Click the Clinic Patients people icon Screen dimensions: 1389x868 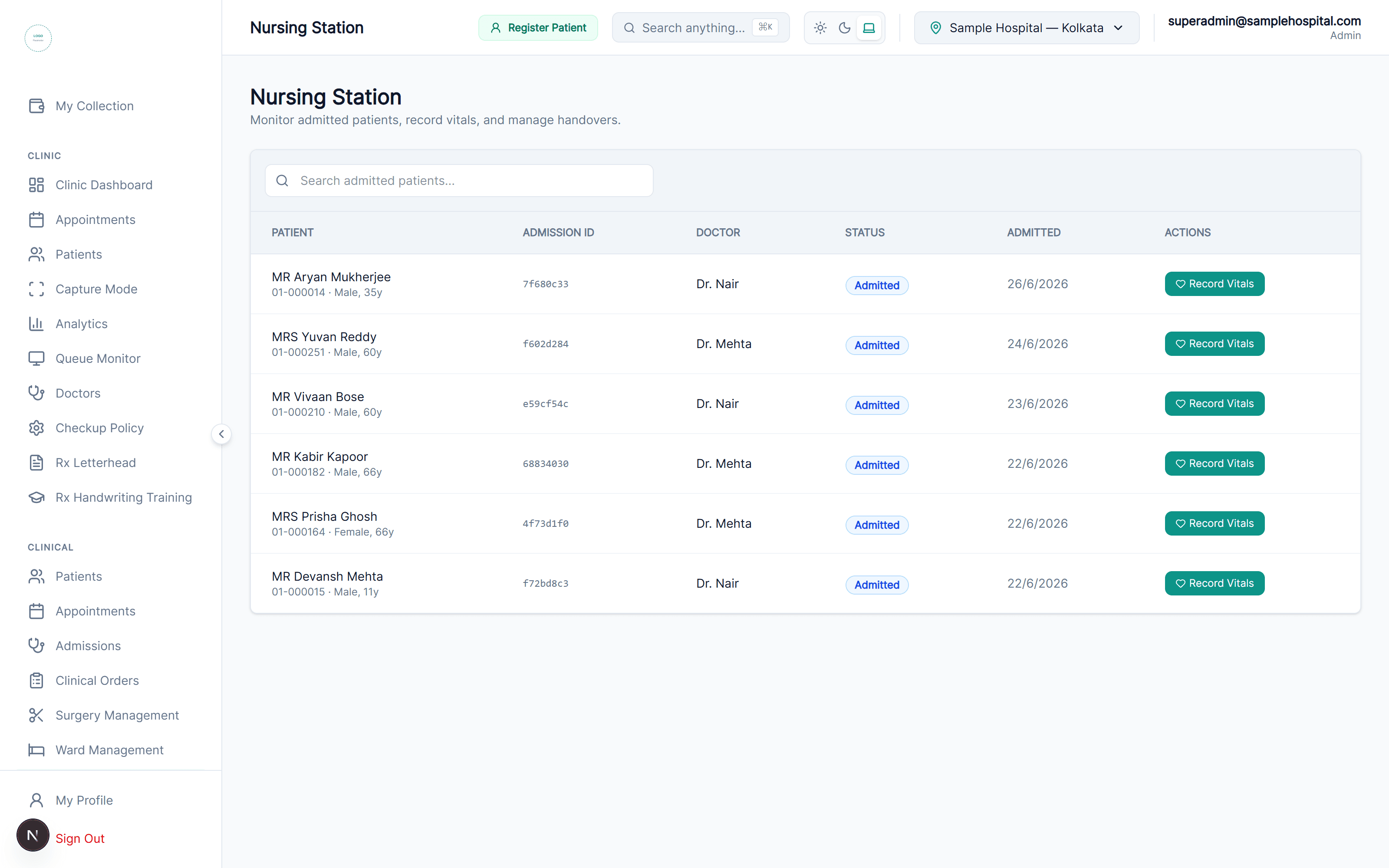click(36, 254)
